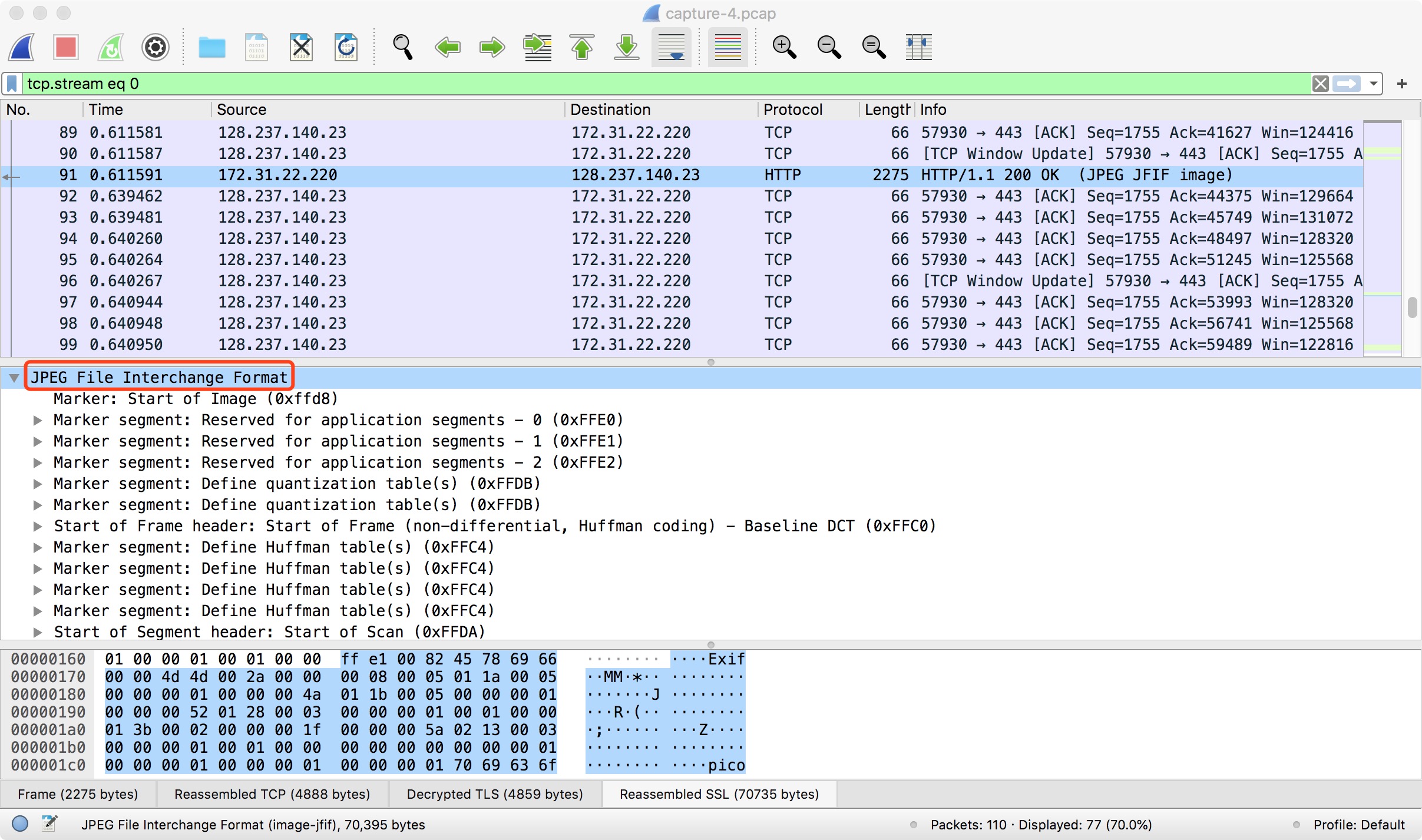Zoom in main window text
The image size is (1422, 840).
point(785,47)
